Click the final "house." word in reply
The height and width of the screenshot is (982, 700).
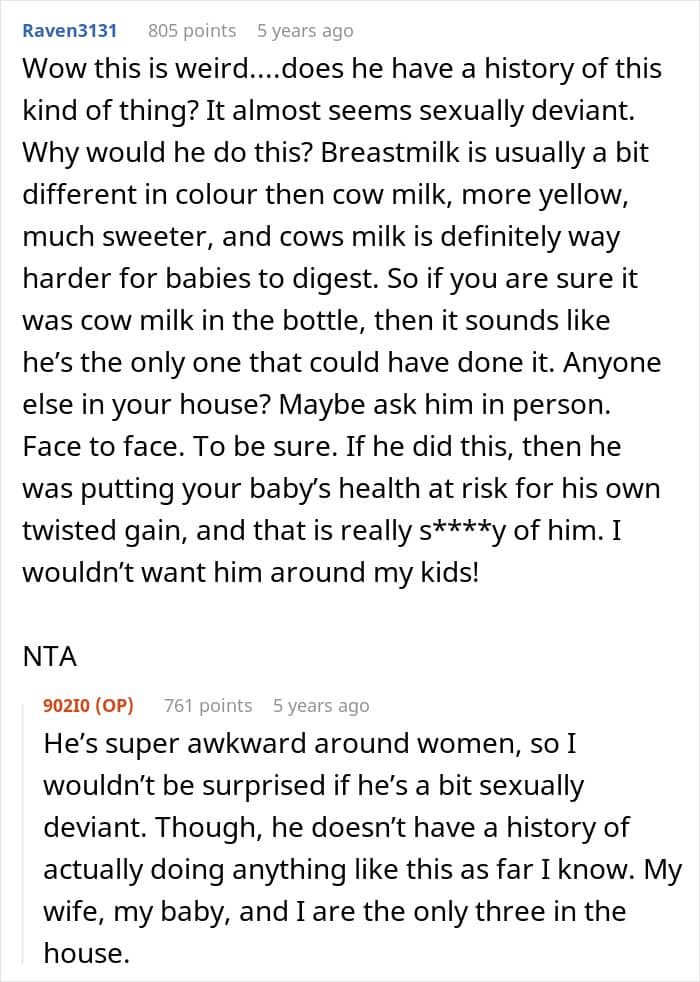87,954
